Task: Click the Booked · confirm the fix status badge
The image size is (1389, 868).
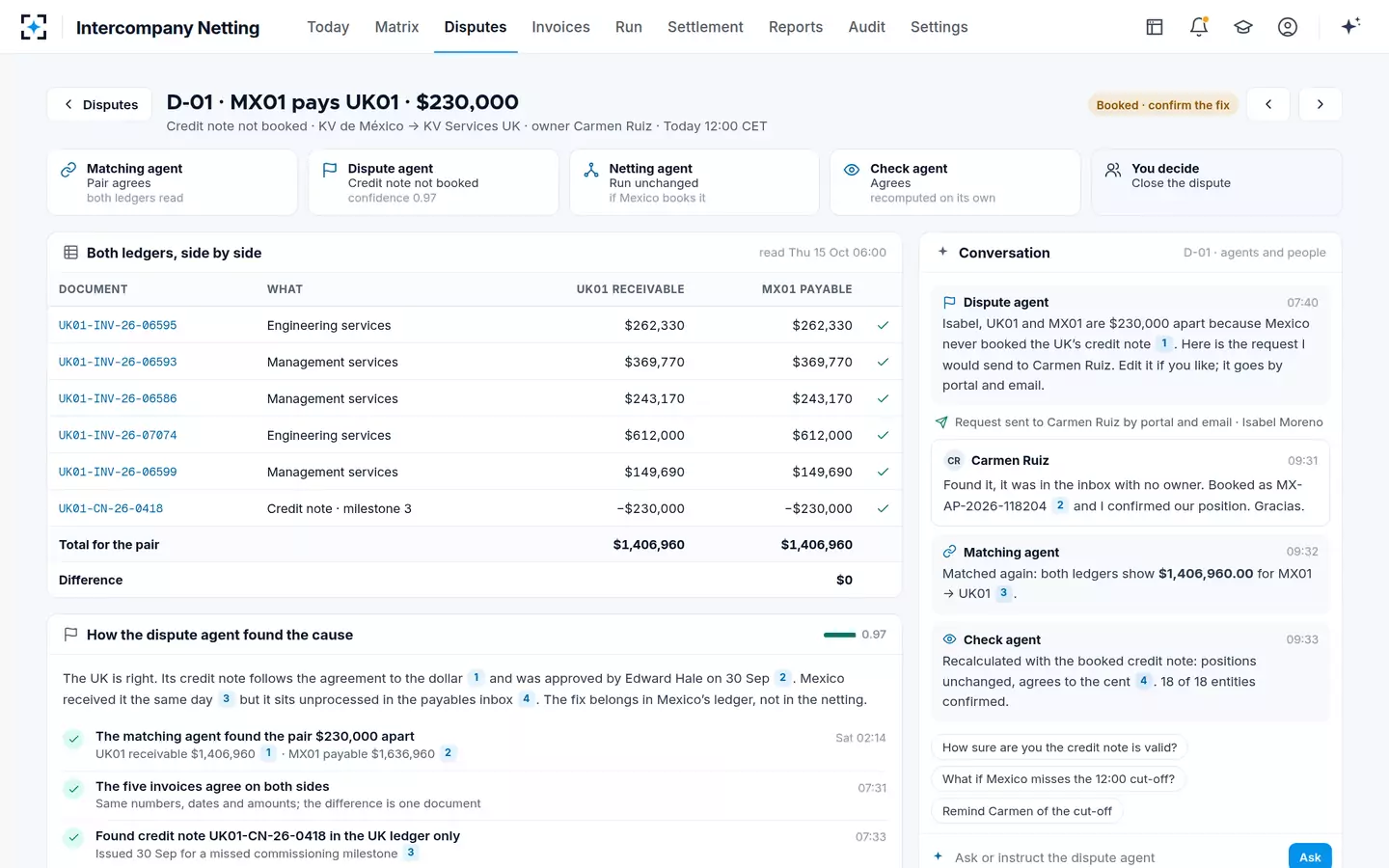Action: (1162, 105)
